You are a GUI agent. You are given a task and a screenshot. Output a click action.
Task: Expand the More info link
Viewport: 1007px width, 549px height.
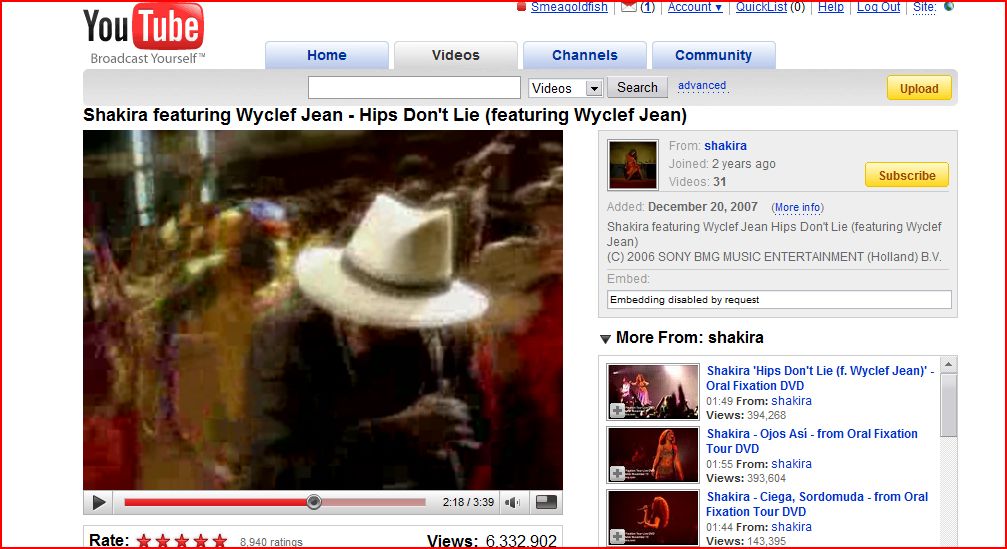(x=797, y=207)
